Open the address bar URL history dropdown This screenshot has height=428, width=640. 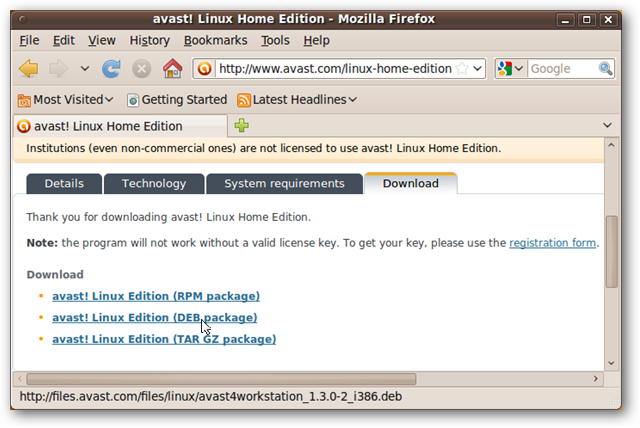coord(477,69)
